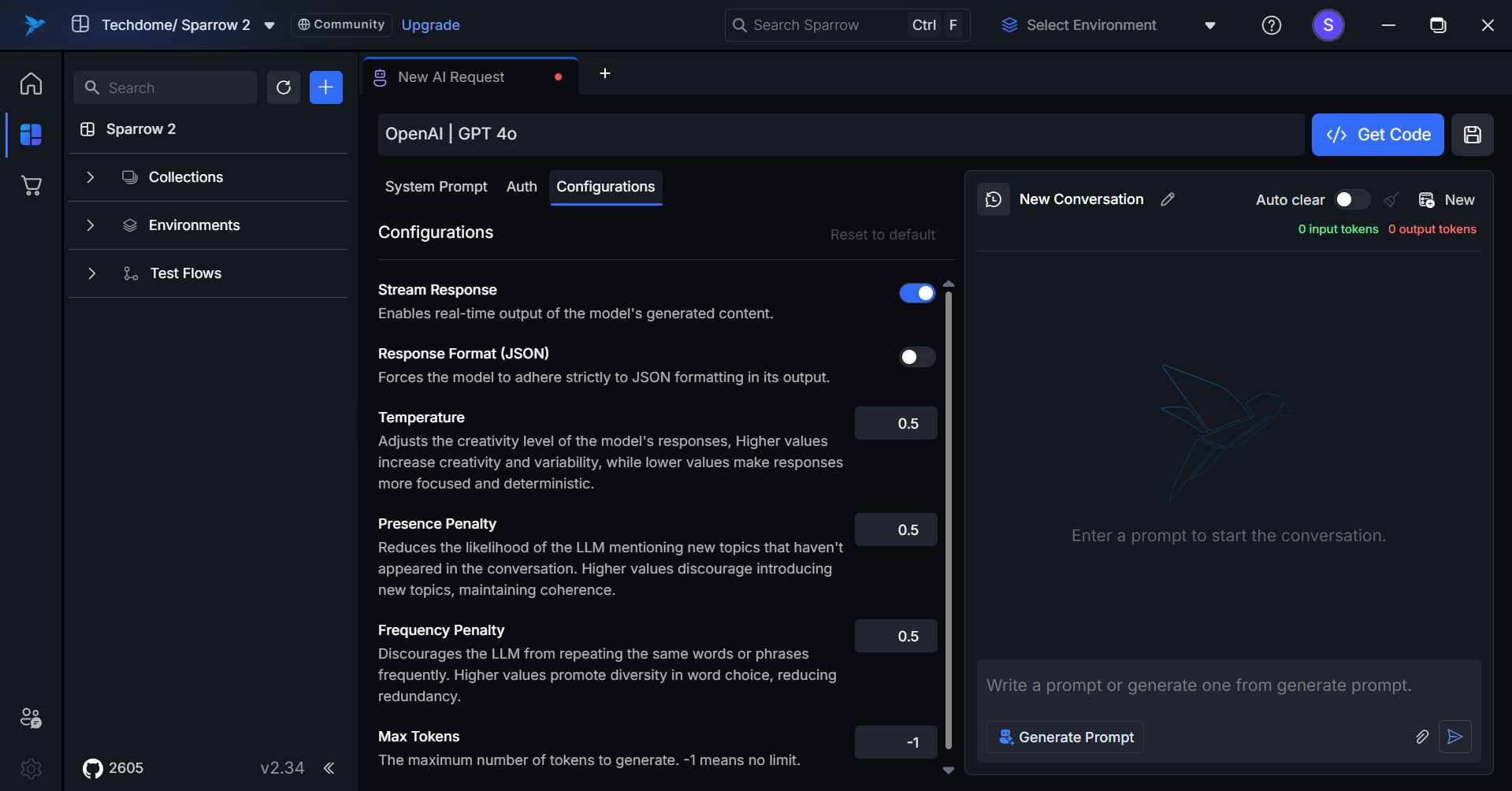Enable Response Format (JSON) toggle
This screenshot has width=1512, height=791.
[917, 357]
